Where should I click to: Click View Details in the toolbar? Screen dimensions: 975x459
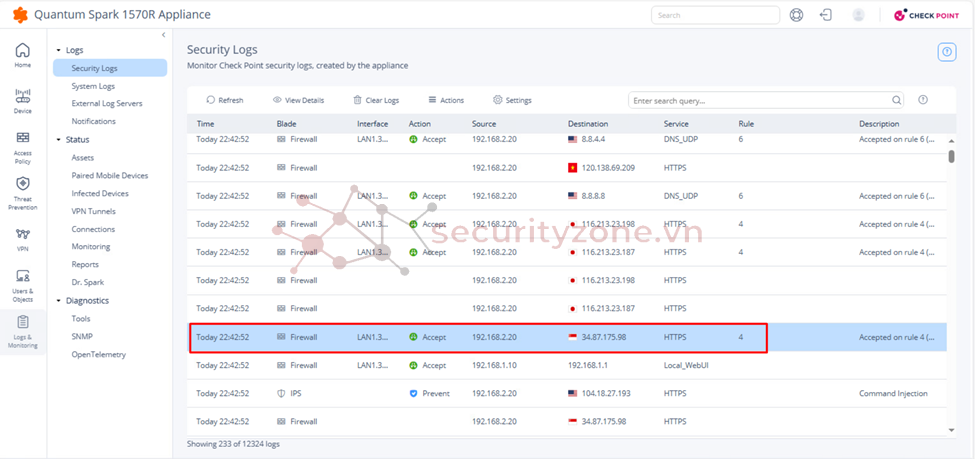pos(298,100)
